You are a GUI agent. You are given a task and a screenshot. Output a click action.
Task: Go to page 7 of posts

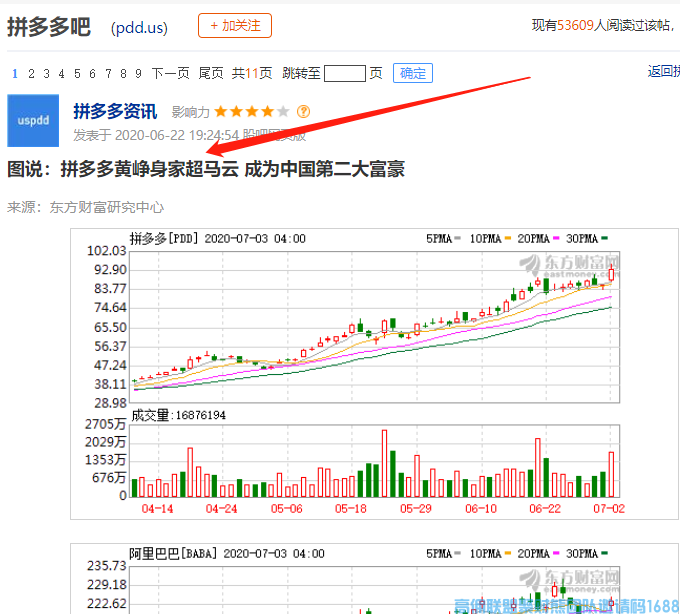[x=108, y=74]
